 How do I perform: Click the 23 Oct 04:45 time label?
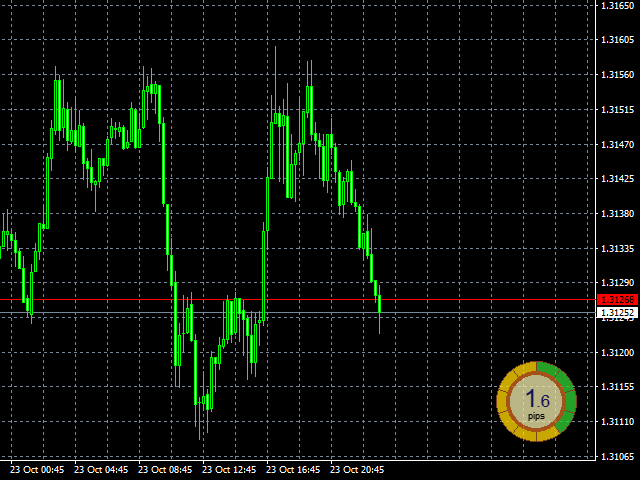(x=101, y=469)
